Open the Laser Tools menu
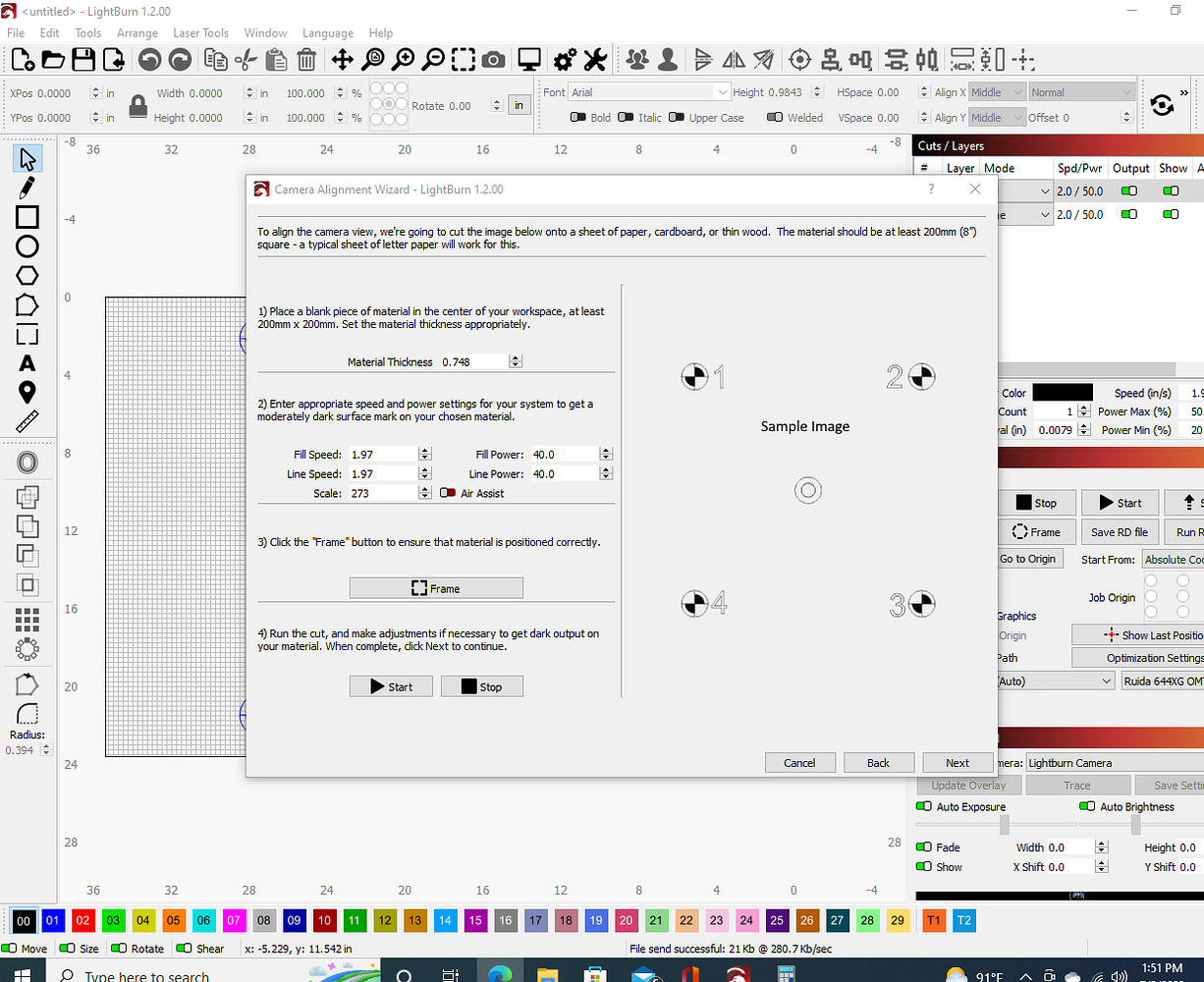1204x982 pixels. pyautogui.click(x=200, y=32)
